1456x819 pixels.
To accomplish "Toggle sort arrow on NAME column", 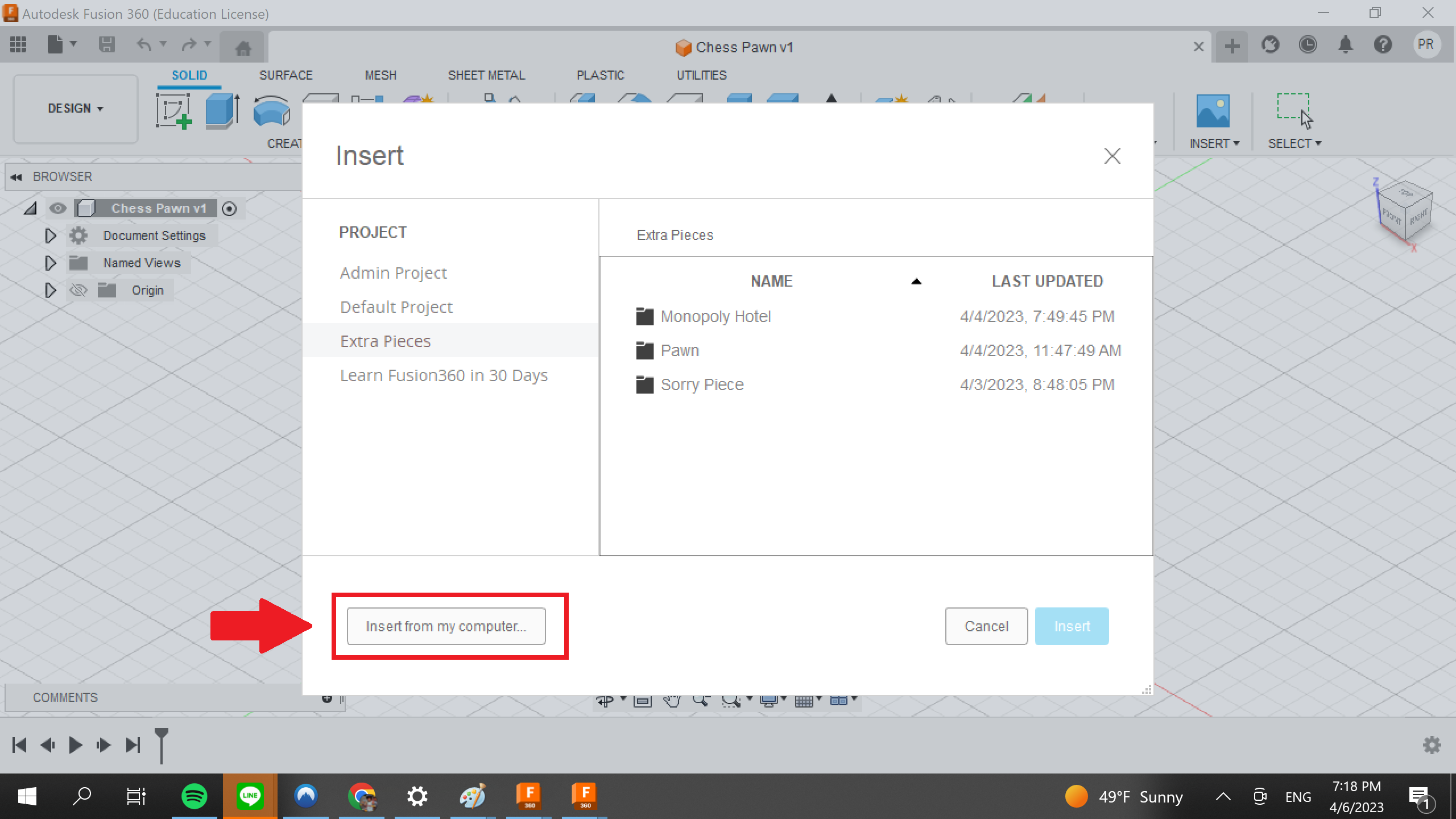I will 916,282.
